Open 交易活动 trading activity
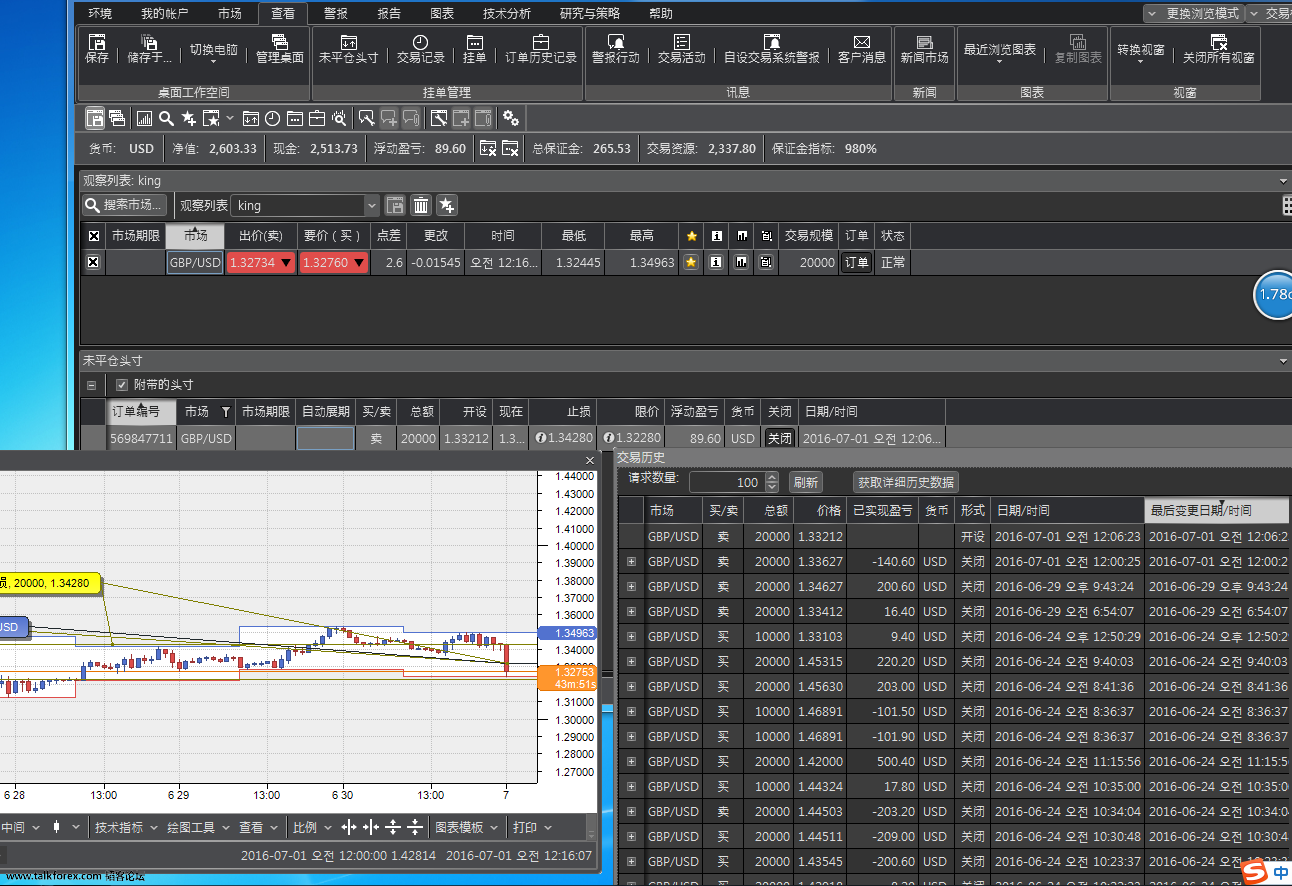1292x886 pixels. coord(681,48)
